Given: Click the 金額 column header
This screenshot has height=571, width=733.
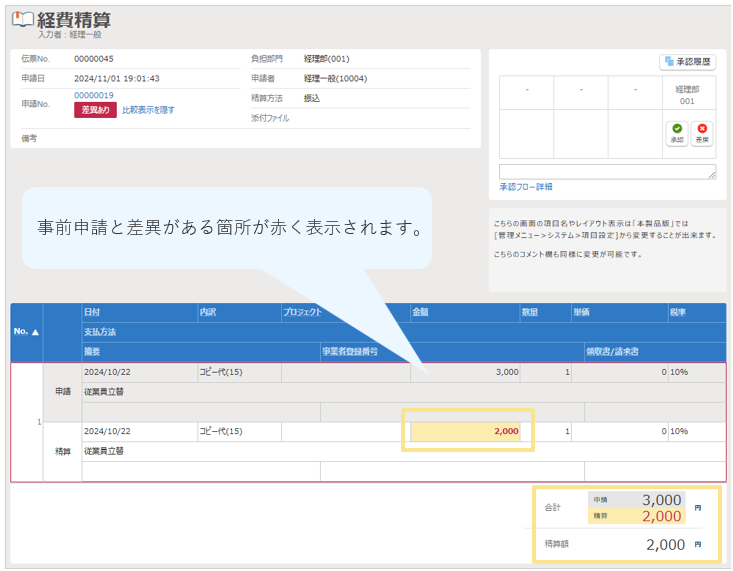Looking at the screenshot, I should [421, 312].
